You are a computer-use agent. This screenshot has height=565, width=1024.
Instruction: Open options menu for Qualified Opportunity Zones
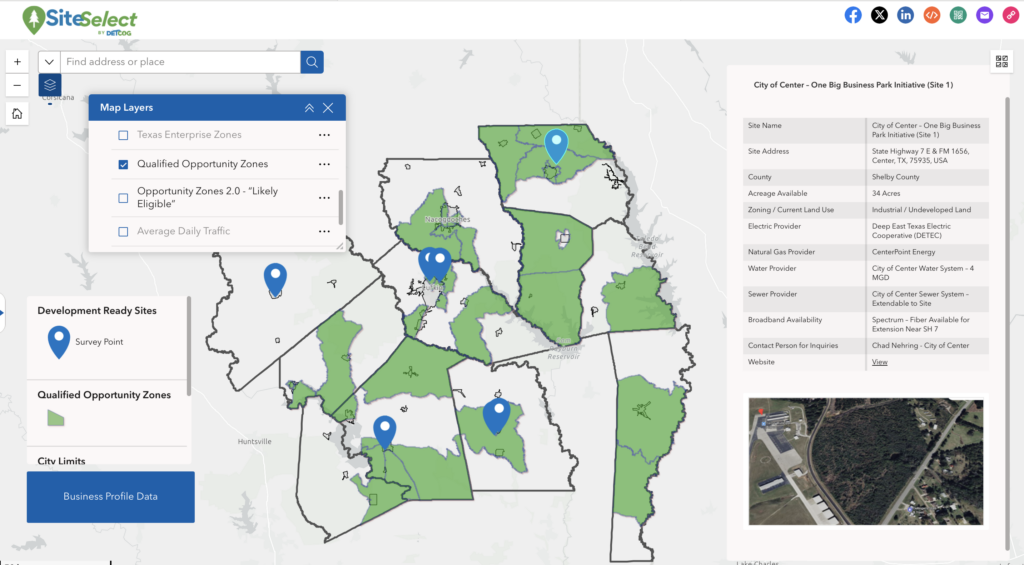[x=324, y=165]
